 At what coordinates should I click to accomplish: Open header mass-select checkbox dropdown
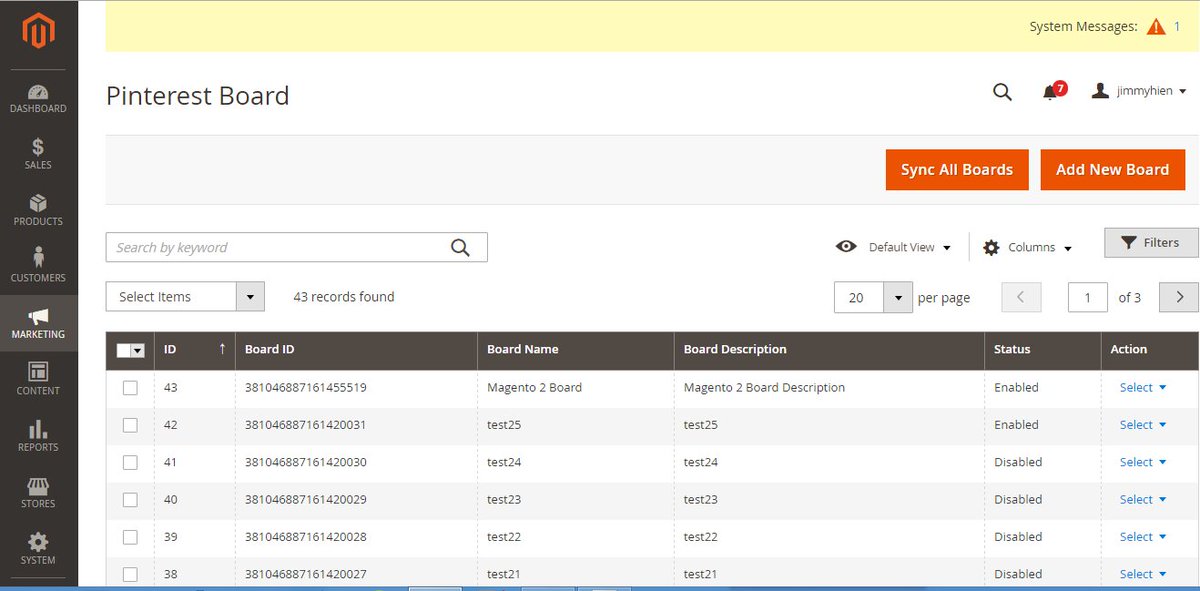[x=131, y=350]
